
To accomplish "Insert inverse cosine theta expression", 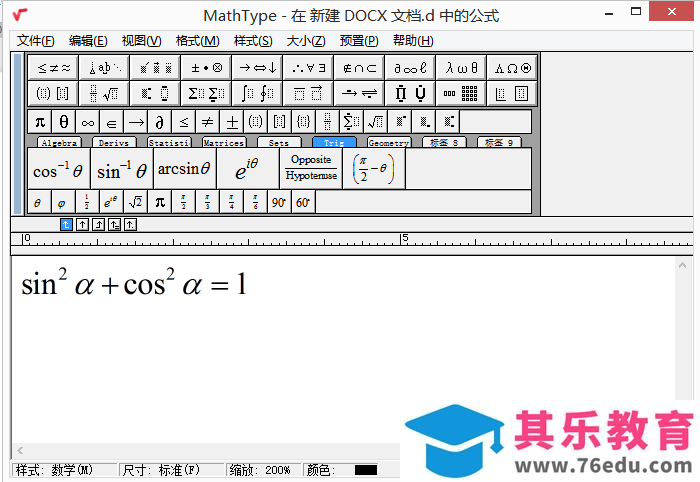I will [59, 169].
